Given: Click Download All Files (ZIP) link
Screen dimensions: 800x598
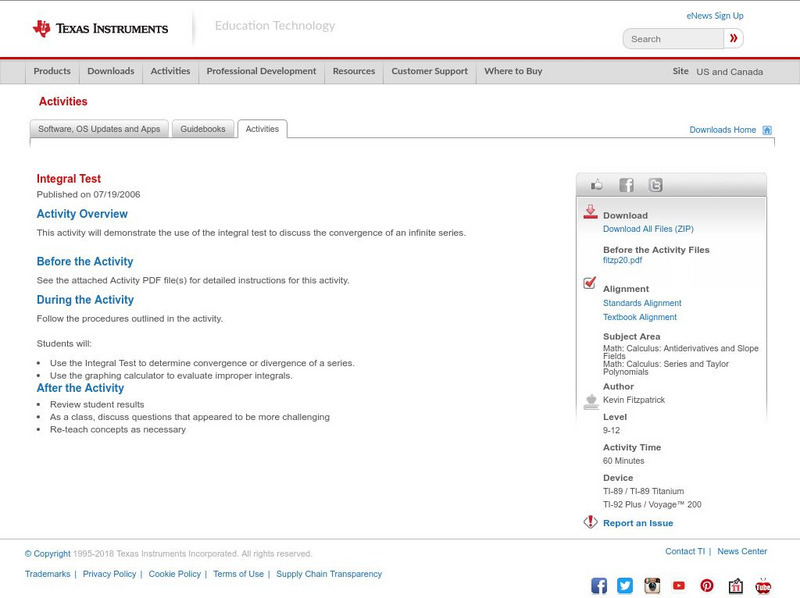Looking at the screenshot, I should (x=648, y=229).
